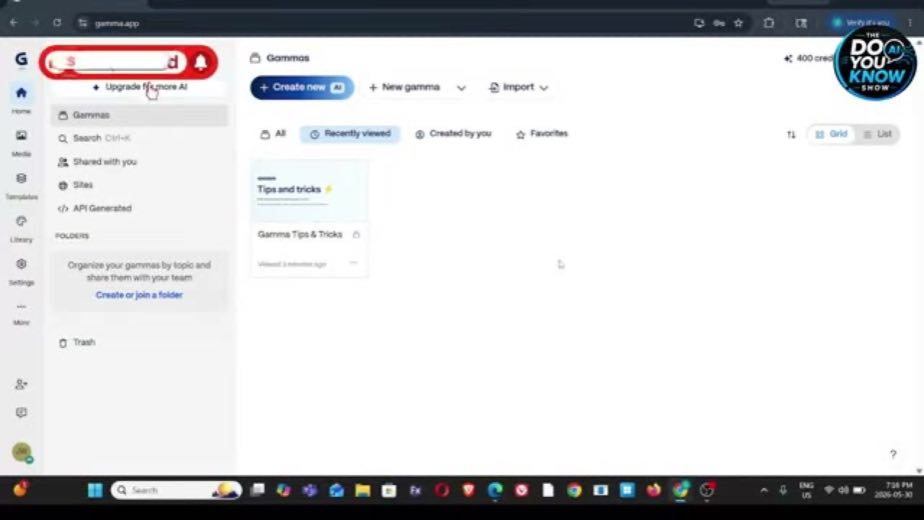Open Sites in the left panel
The width and height of the screenshot is (924, 520).
click(x=139, y=185)
